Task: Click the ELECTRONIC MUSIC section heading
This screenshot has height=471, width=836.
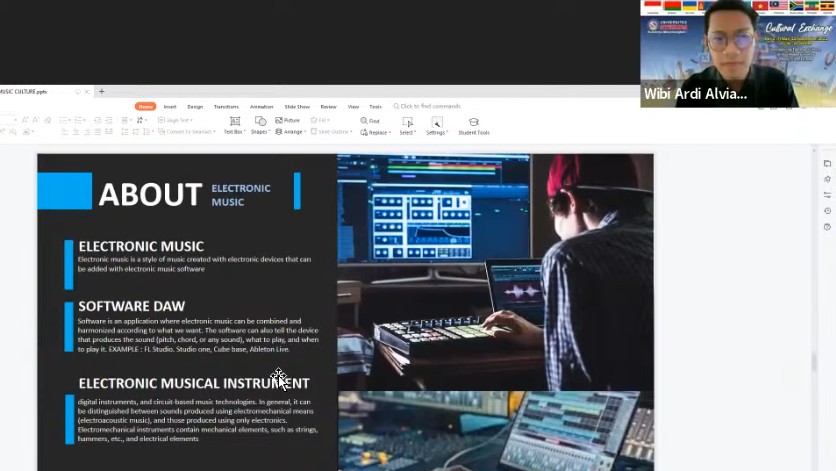Action: click(x=141, y=246)
